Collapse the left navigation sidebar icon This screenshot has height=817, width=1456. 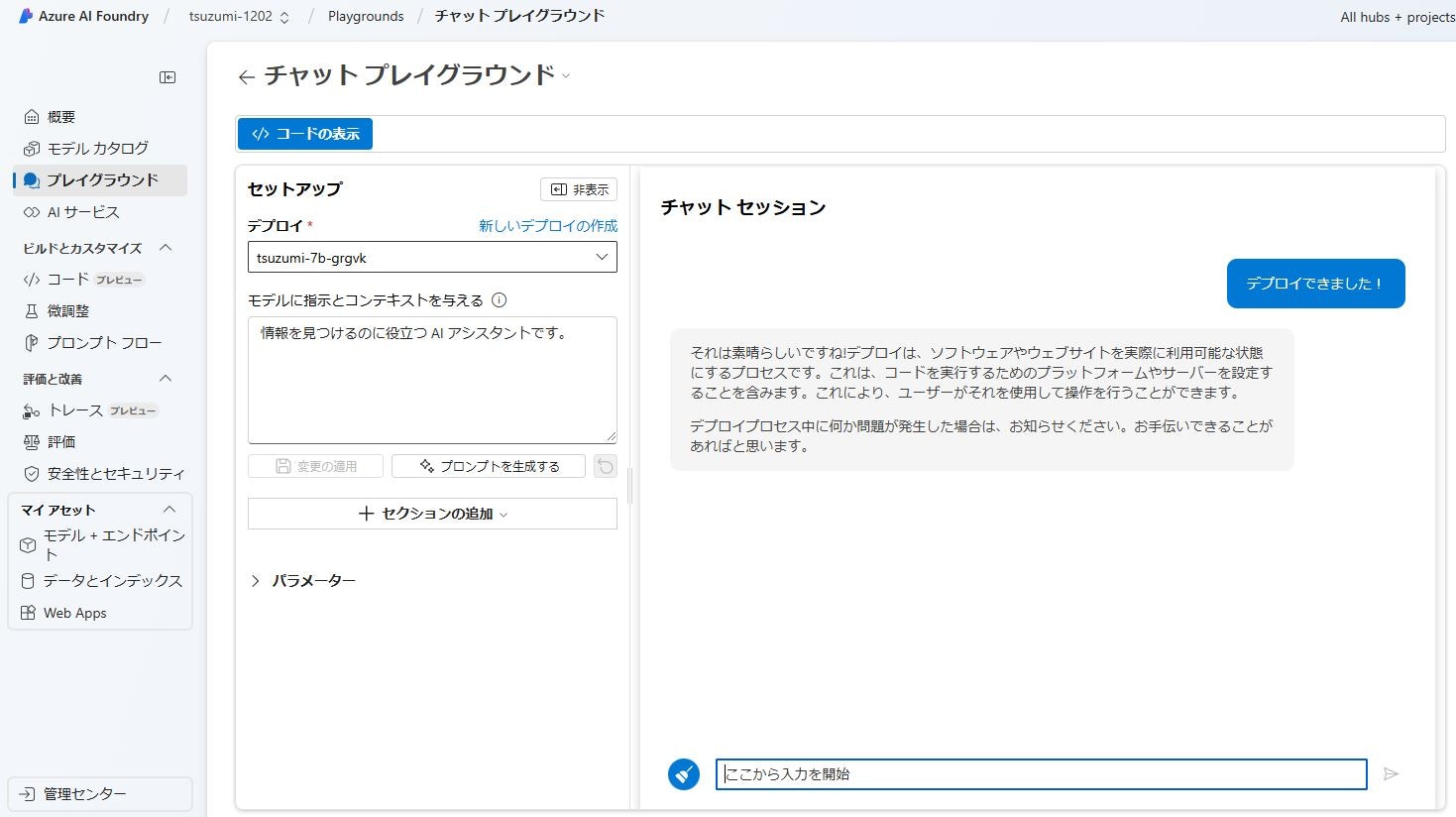(168, 77)
